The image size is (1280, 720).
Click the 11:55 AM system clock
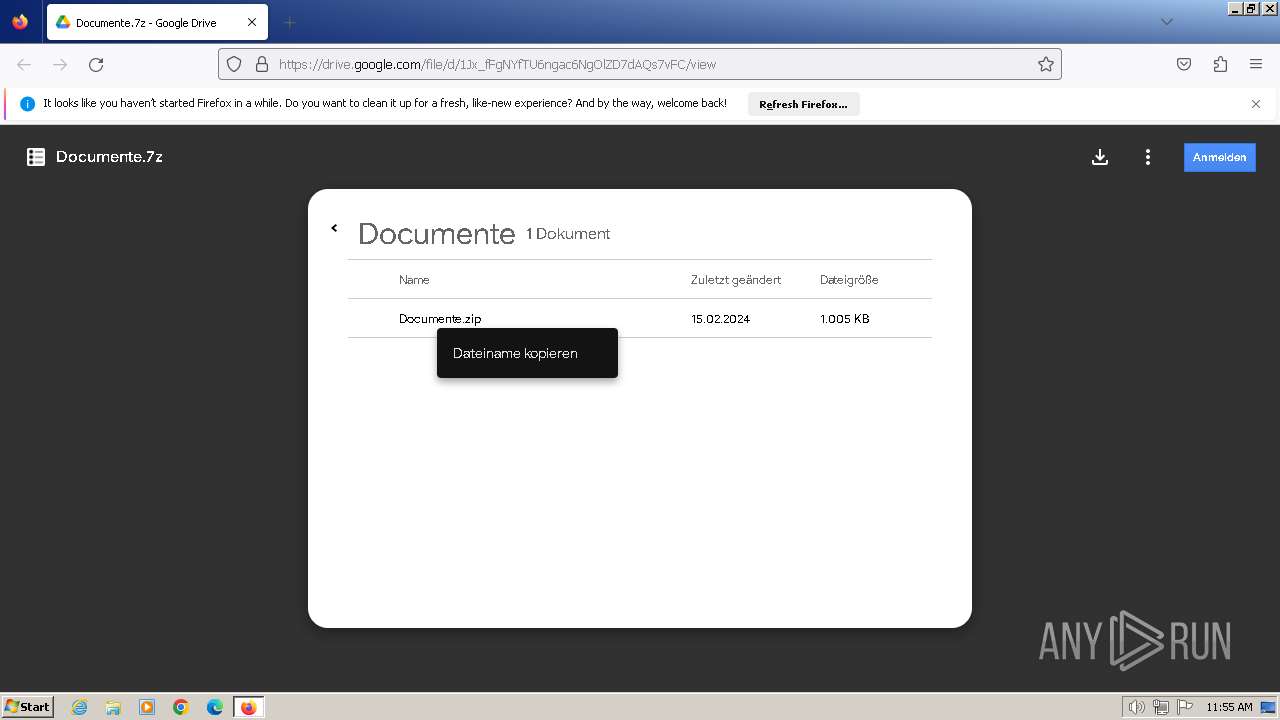(x=1229, y=707)
